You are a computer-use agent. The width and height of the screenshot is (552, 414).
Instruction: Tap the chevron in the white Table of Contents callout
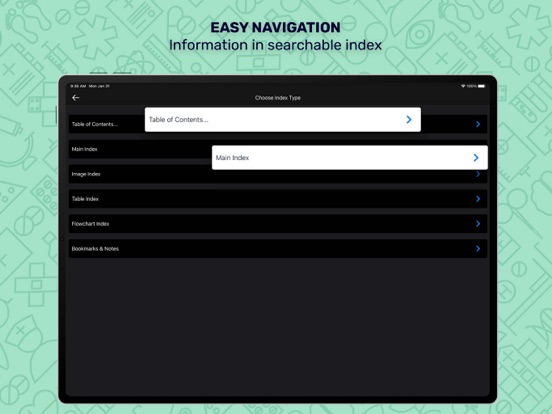(409, 120)
